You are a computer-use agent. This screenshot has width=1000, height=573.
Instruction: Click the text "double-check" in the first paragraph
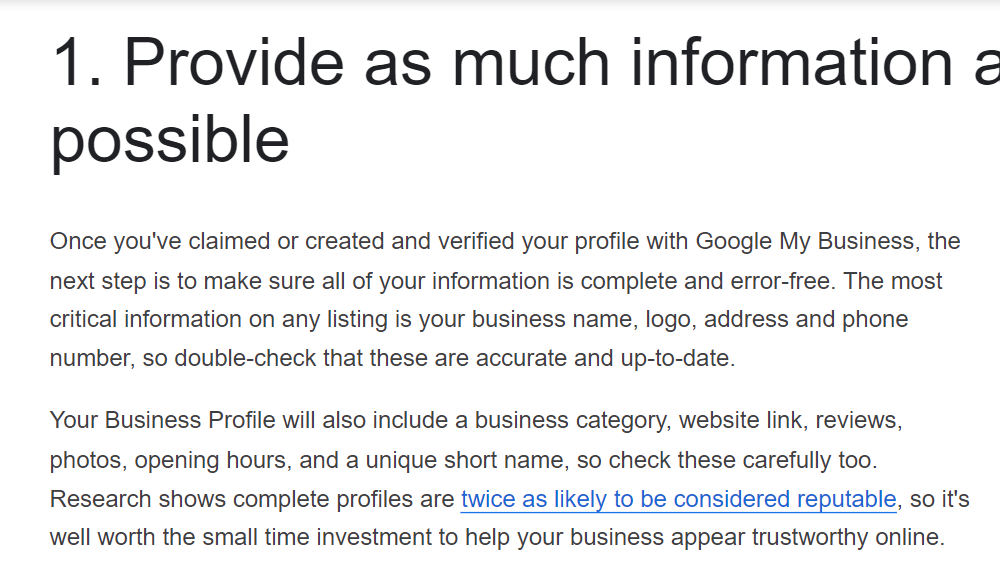point(238,358)
